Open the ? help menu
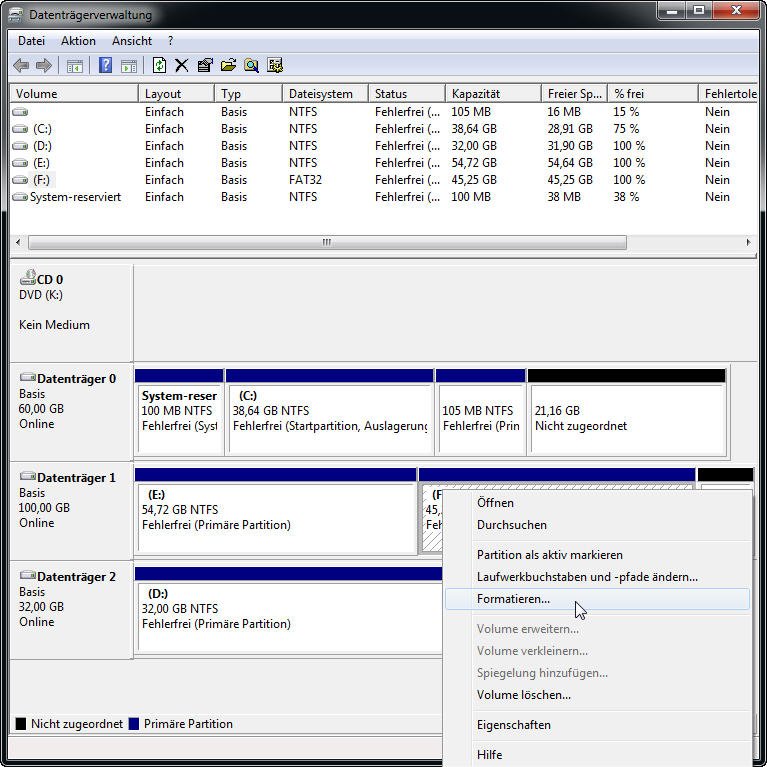Image resolution: width=767 pixels, height=767 pixels. click(x=170, y=41)
